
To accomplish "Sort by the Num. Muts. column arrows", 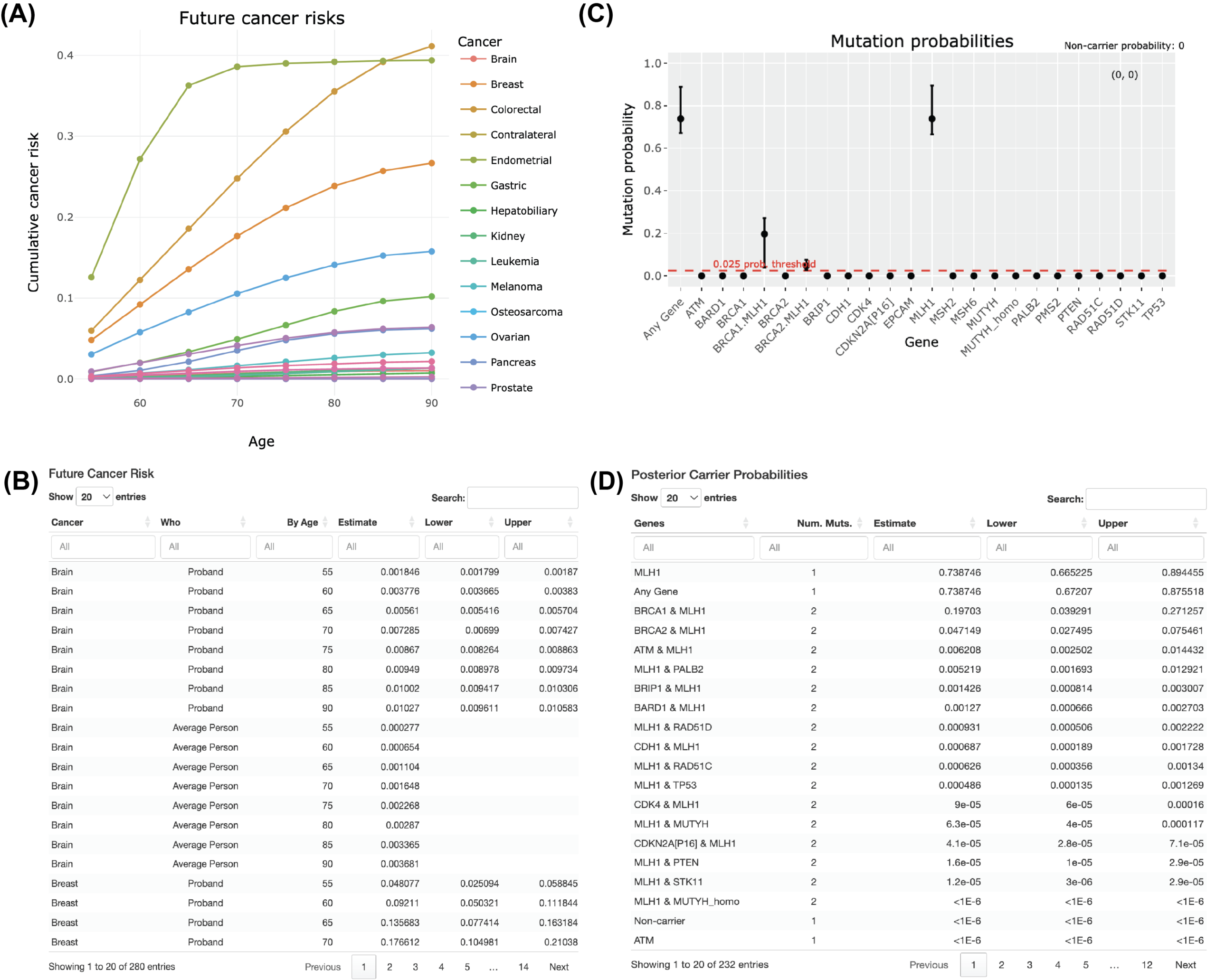I will 860,523.
